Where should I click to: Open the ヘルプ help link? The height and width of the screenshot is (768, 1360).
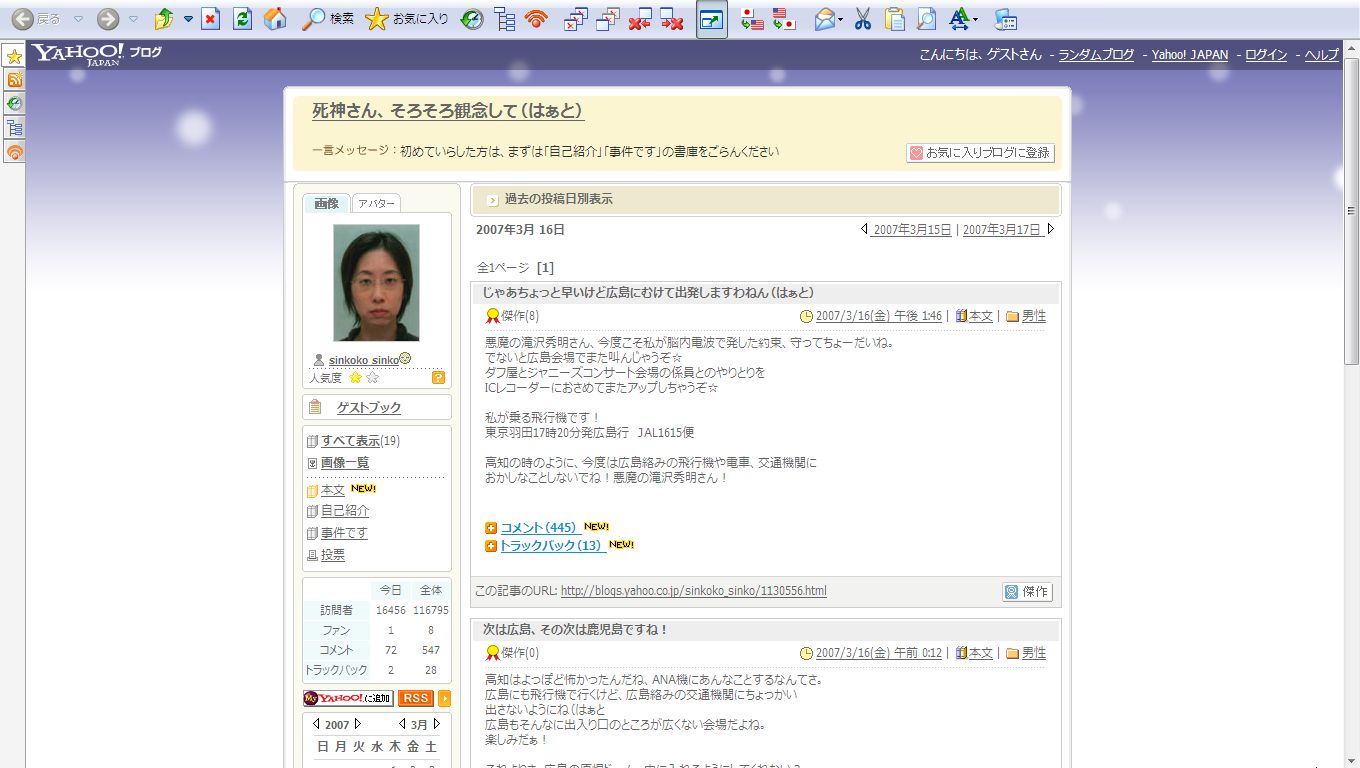point(1321,55)
